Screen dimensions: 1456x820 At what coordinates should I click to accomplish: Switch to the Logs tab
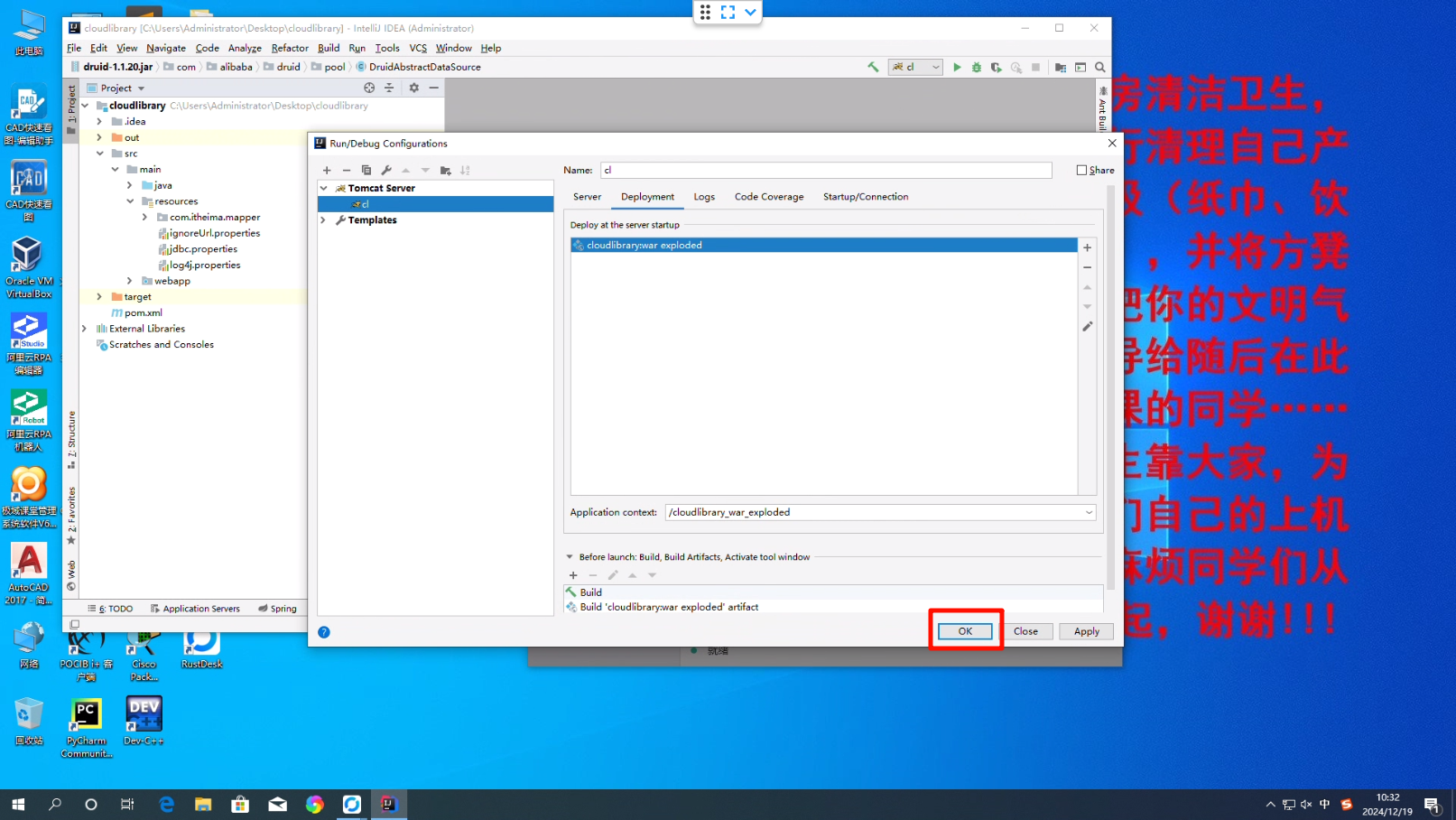[x=704, y=197]
